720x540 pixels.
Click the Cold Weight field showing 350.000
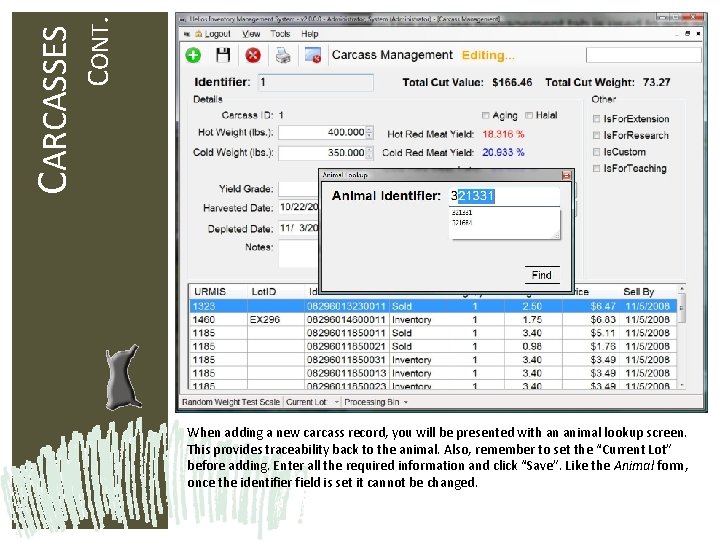tap(321, 153)
